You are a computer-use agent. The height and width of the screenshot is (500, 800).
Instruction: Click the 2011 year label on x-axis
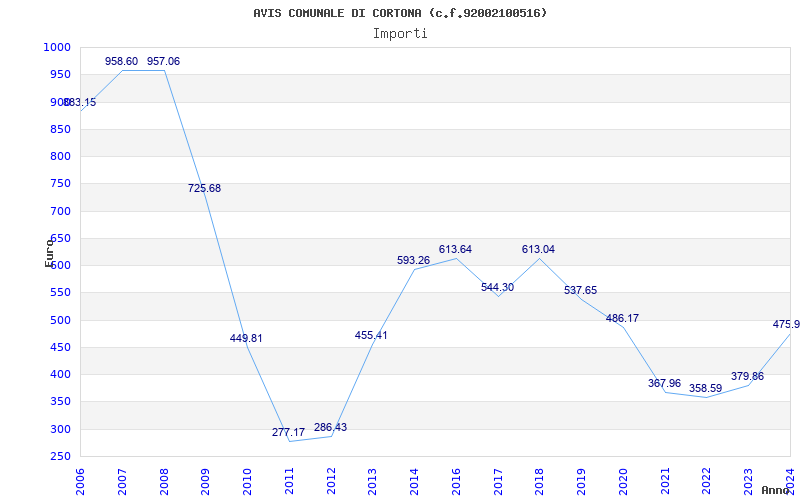289,481
